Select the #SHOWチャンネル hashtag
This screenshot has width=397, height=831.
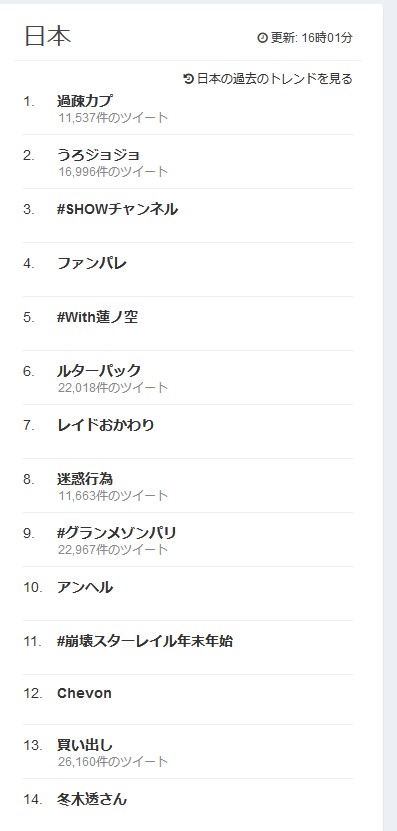(x=117, y=209)
